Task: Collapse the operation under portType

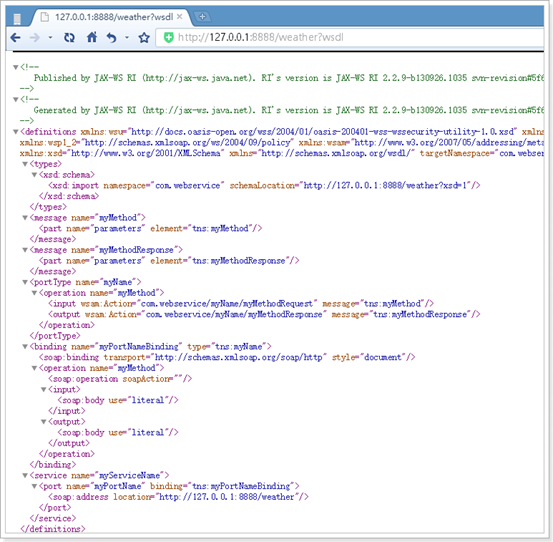Action: pos(34,293)
